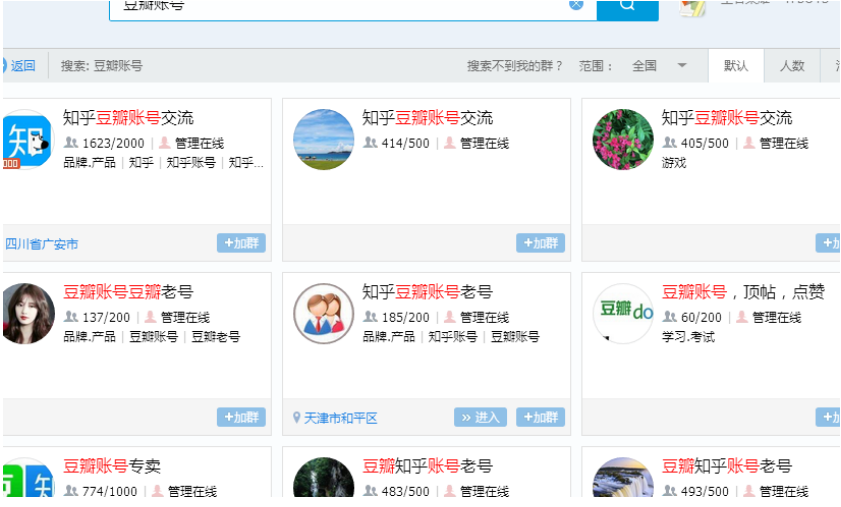Viewport: 841px width, 507px height.
Task: Click into the search input field
Action: click(340, 6)
